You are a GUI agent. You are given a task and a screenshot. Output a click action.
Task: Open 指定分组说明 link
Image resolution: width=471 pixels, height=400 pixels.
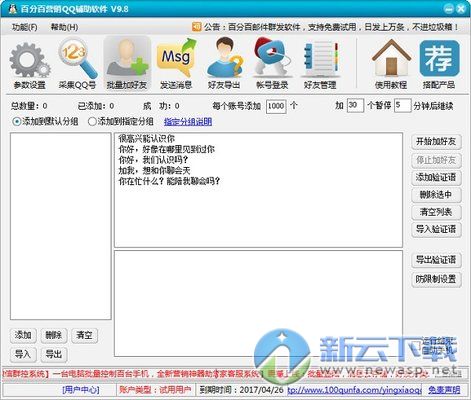(x=188, y=122)
